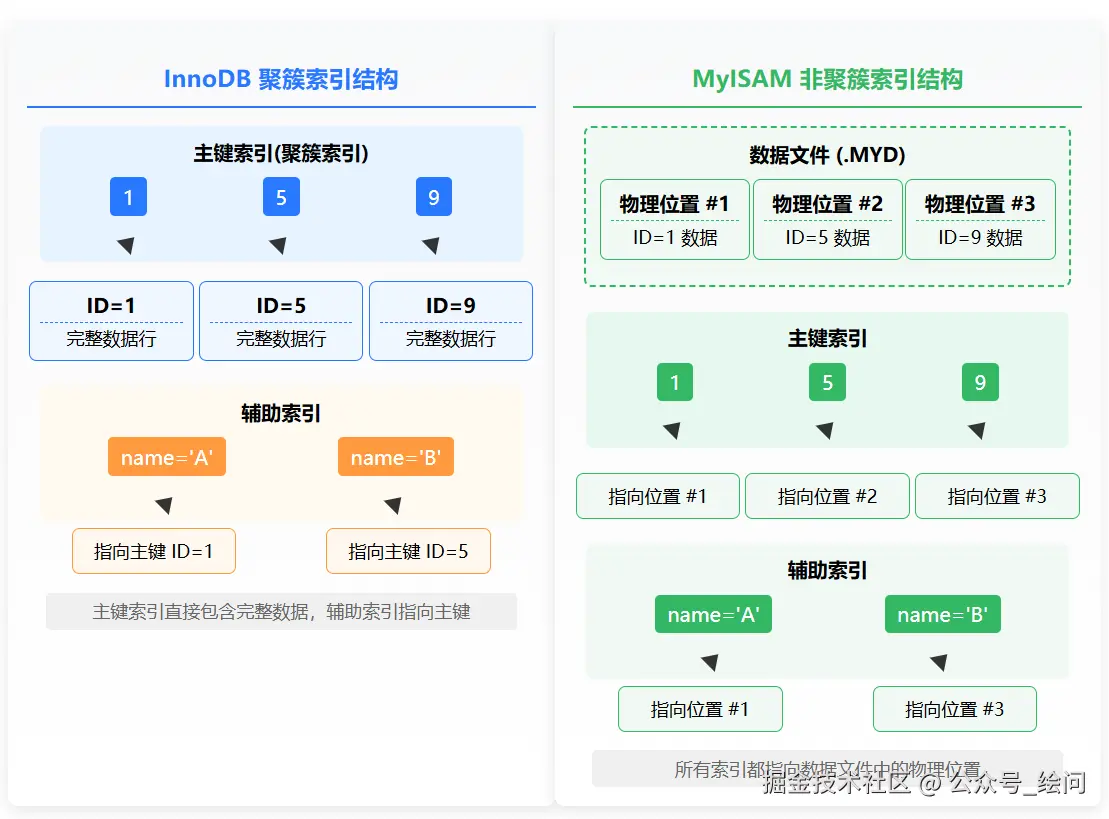Click the 指向位置 #3 button in 辅助索引

(x=954, y=708)
